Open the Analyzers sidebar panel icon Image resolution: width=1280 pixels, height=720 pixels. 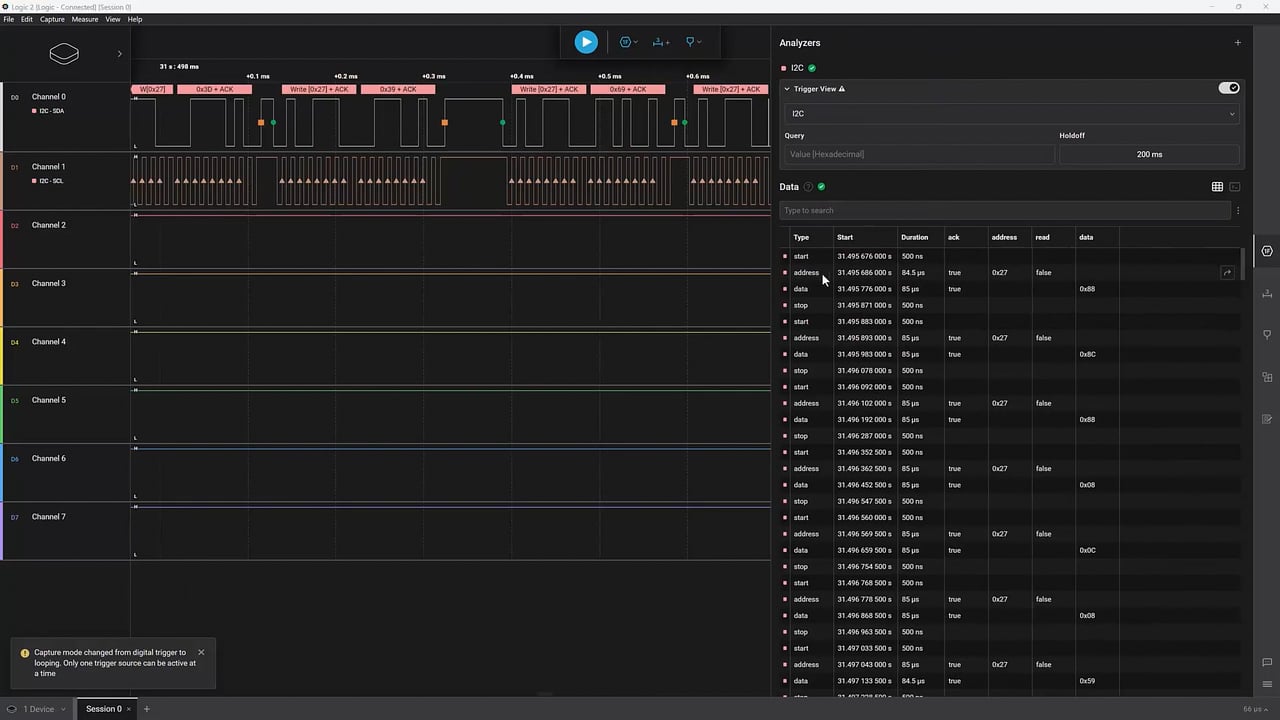pos(1267,251)
